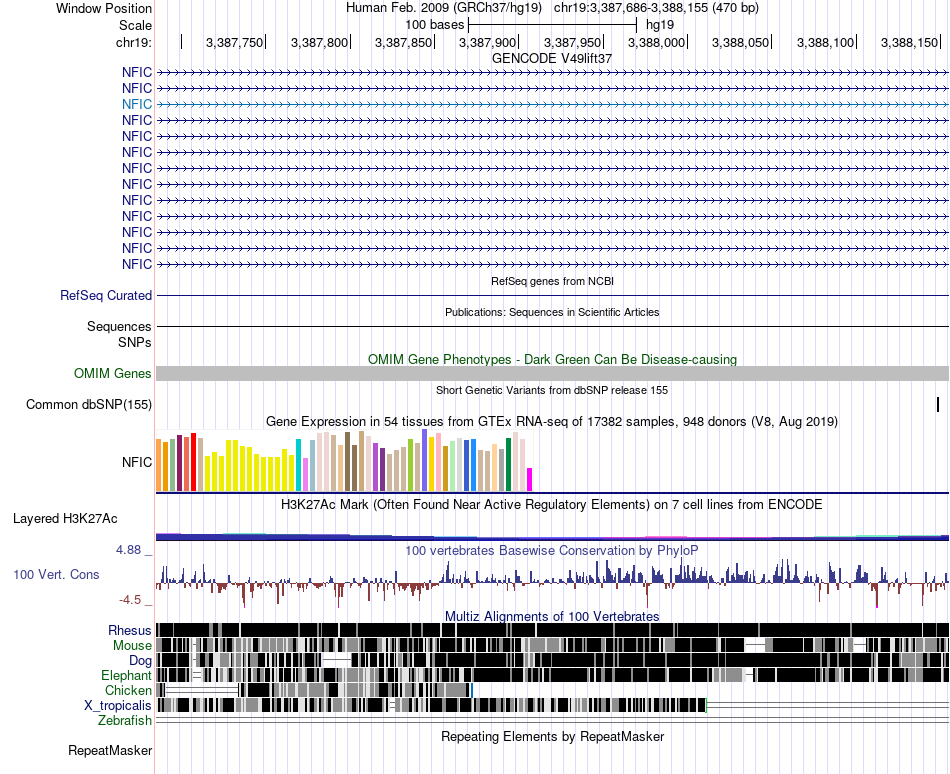Image resolution: width=950 pixels, height=774 pixels.
Task: Click the light-blue highlighted NFIC transcript label
Action: [x=136, y=104]
